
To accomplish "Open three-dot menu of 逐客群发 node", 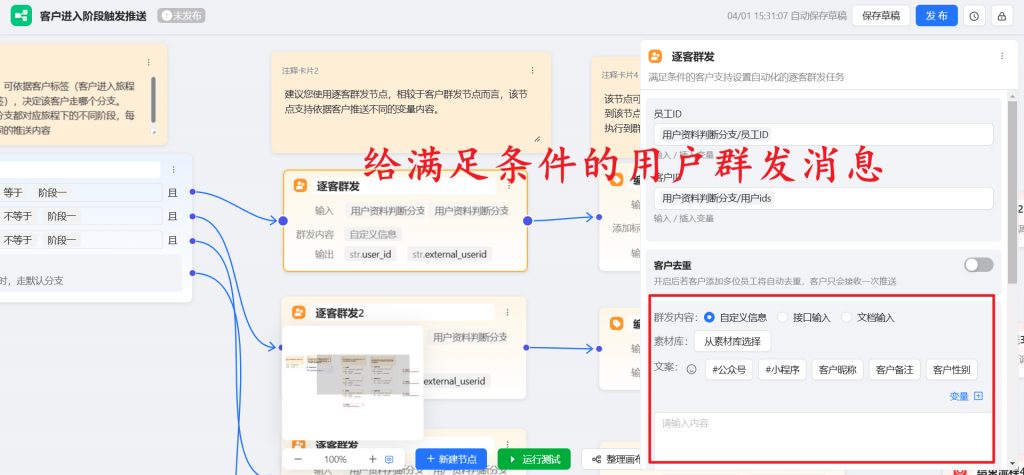I will [x=509, y=186].
